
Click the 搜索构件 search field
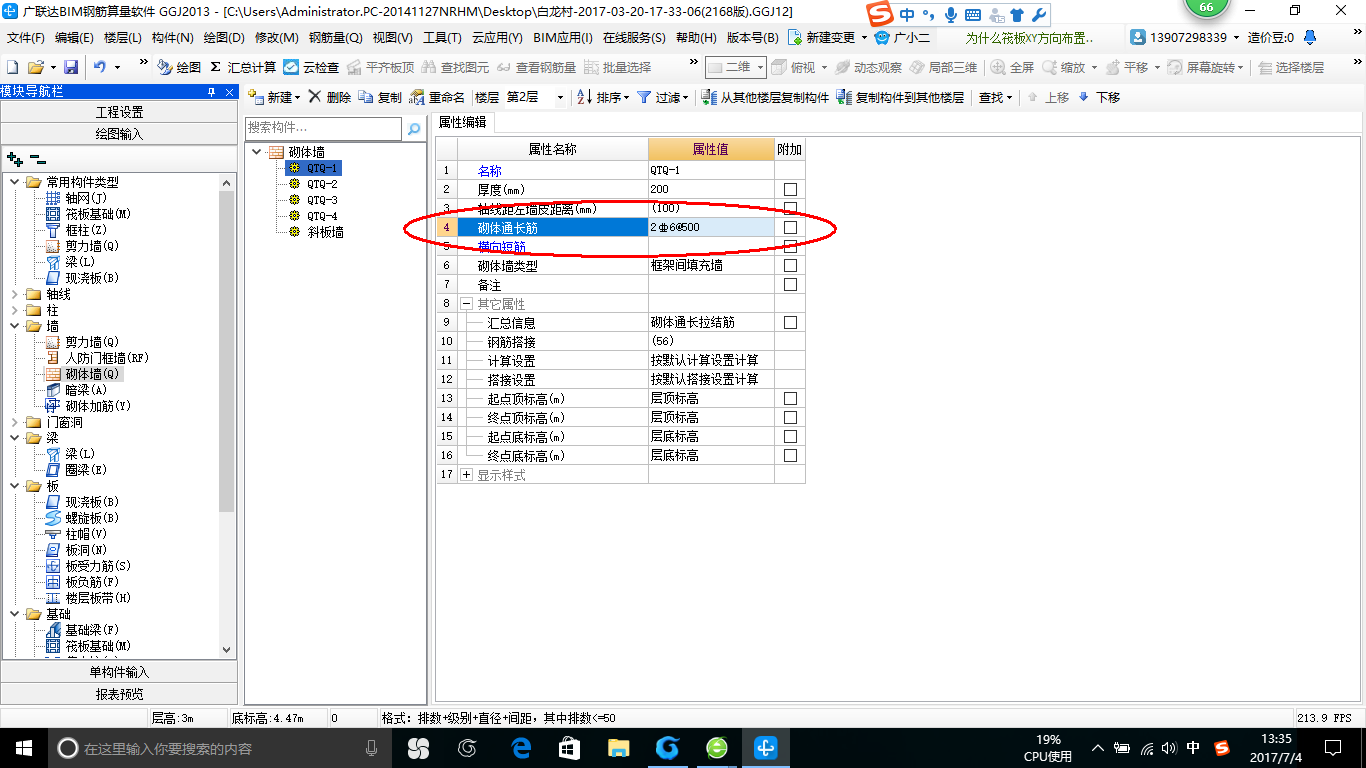click(323, 129)
